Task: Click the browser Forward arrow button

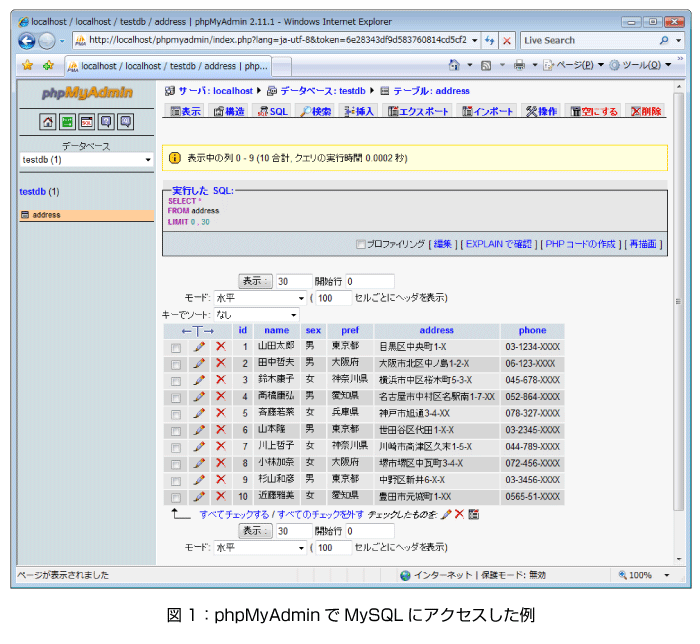Action: point(47,41)
